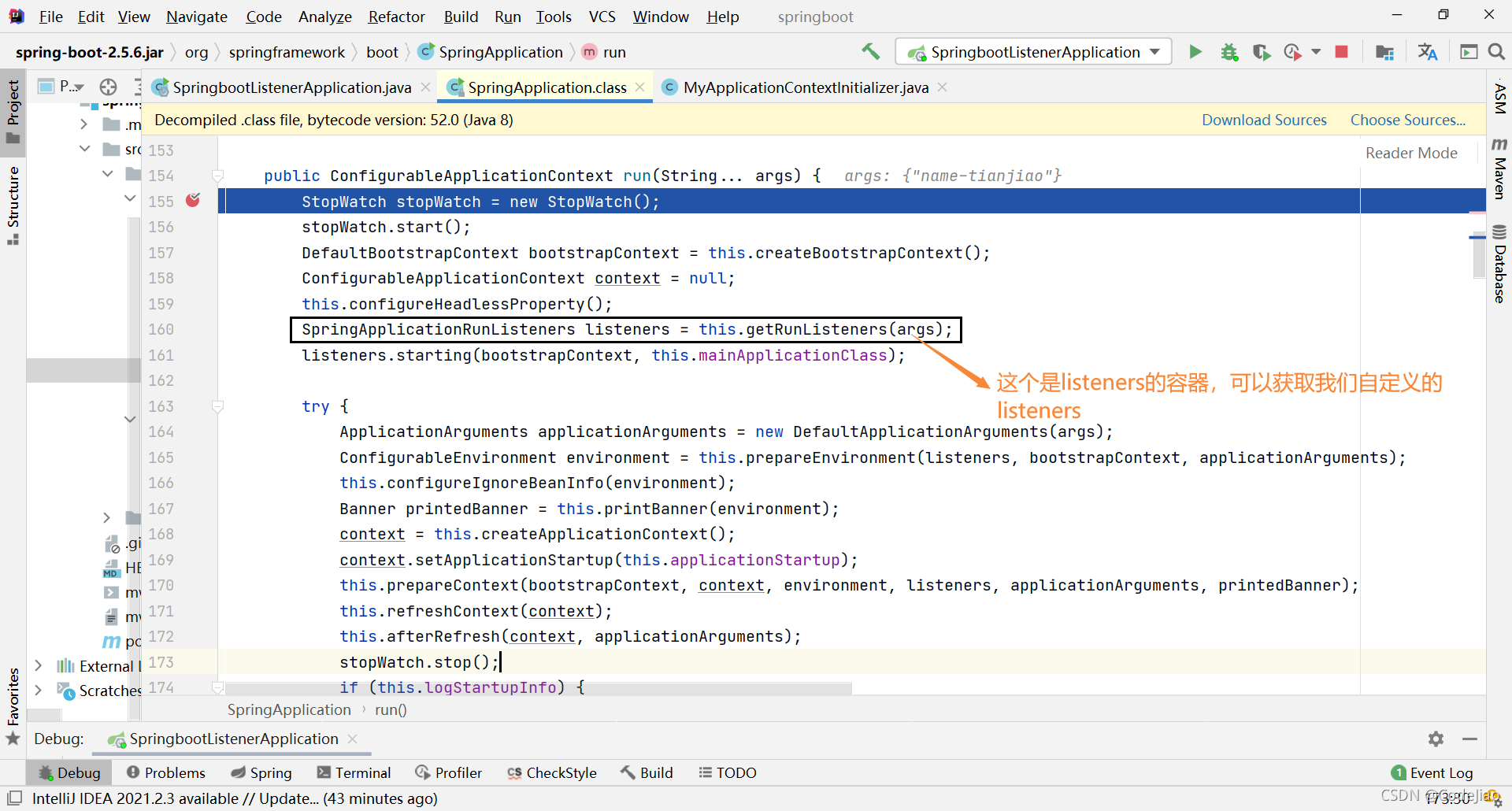Expand External Libraries node
1512x811 pixels.
click(x=38, y=666)
